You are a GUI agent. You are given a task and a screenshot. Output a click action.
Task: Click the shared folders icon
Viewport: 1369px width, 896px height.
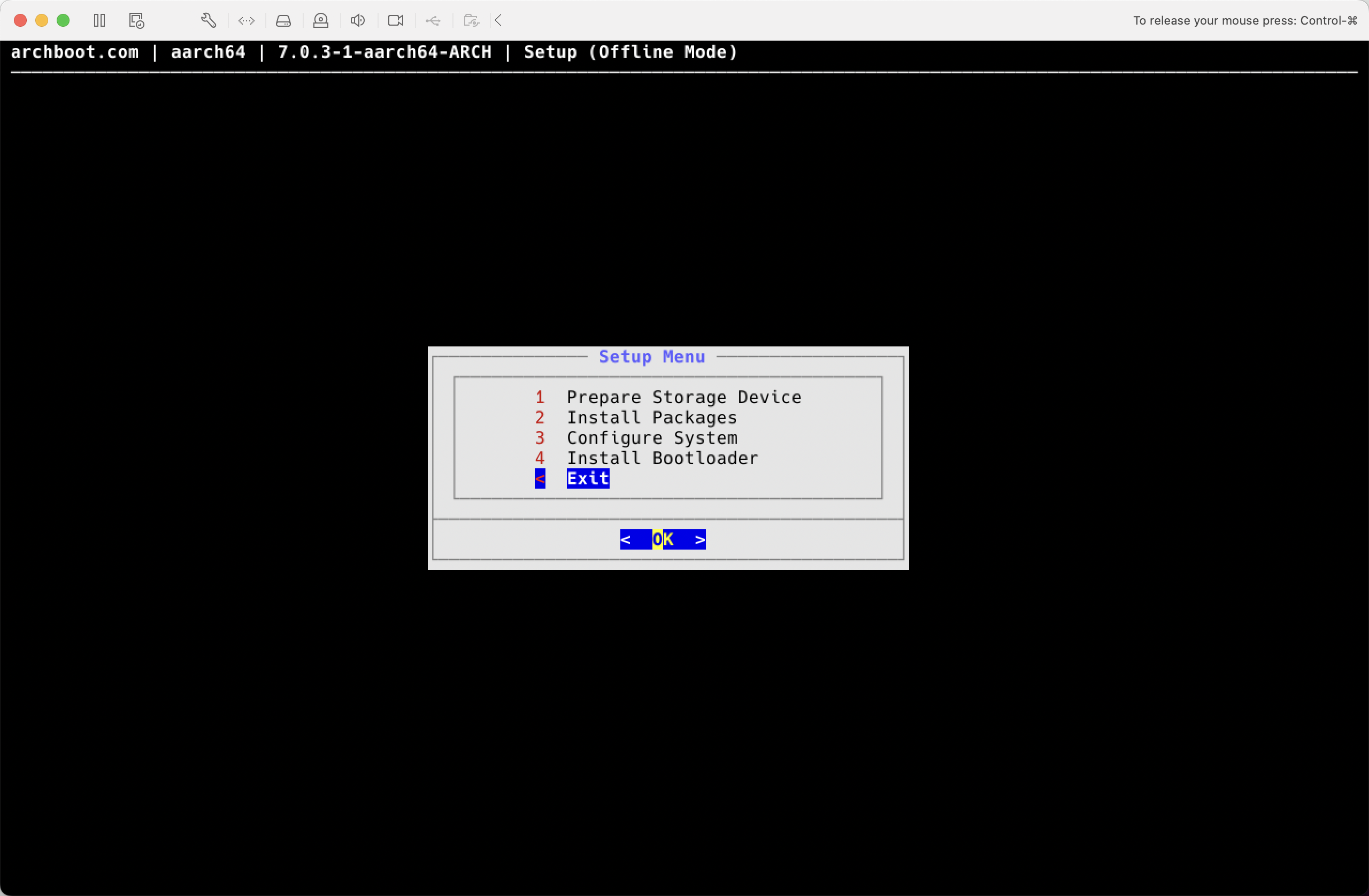(x=471, y=21)
